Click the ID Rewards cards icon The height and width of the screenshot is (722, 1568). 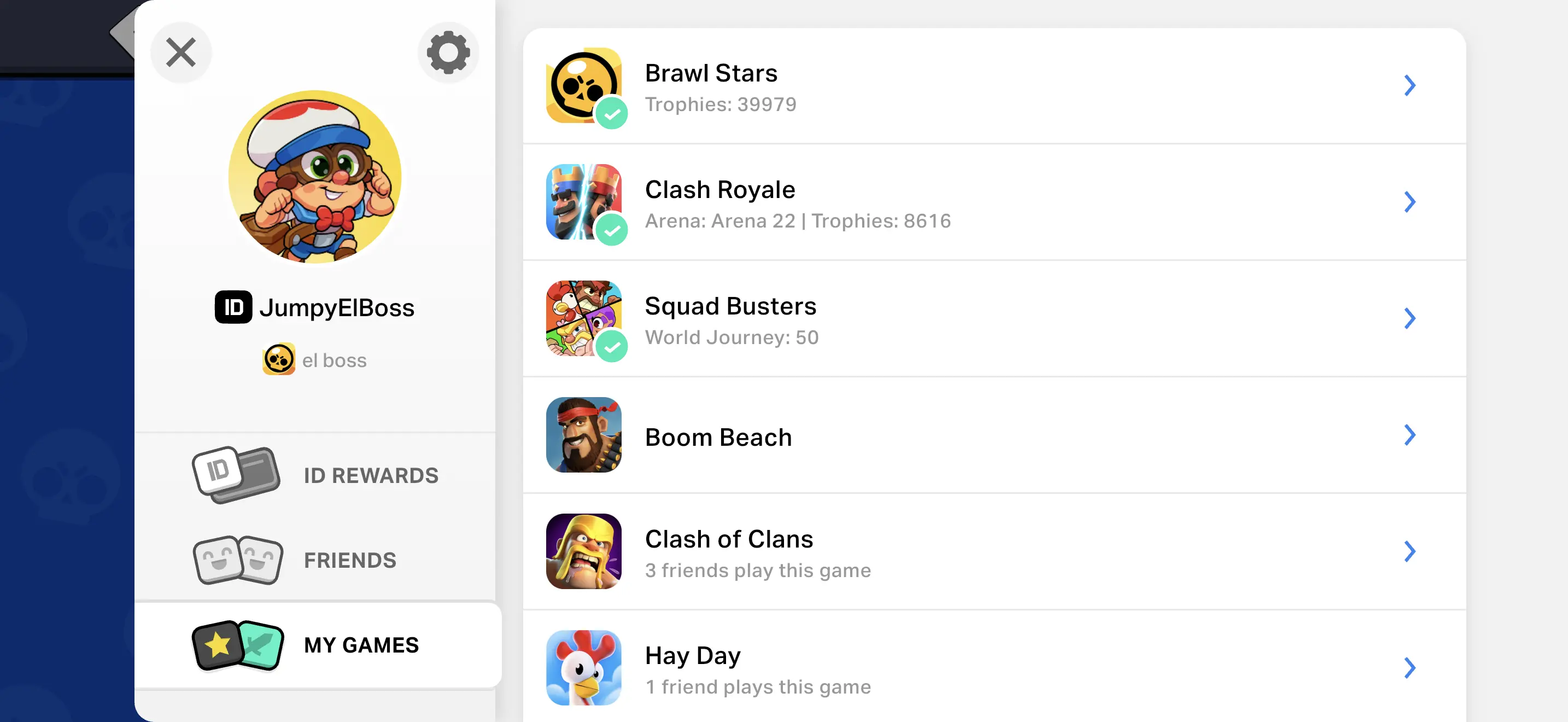coord(236,475)
